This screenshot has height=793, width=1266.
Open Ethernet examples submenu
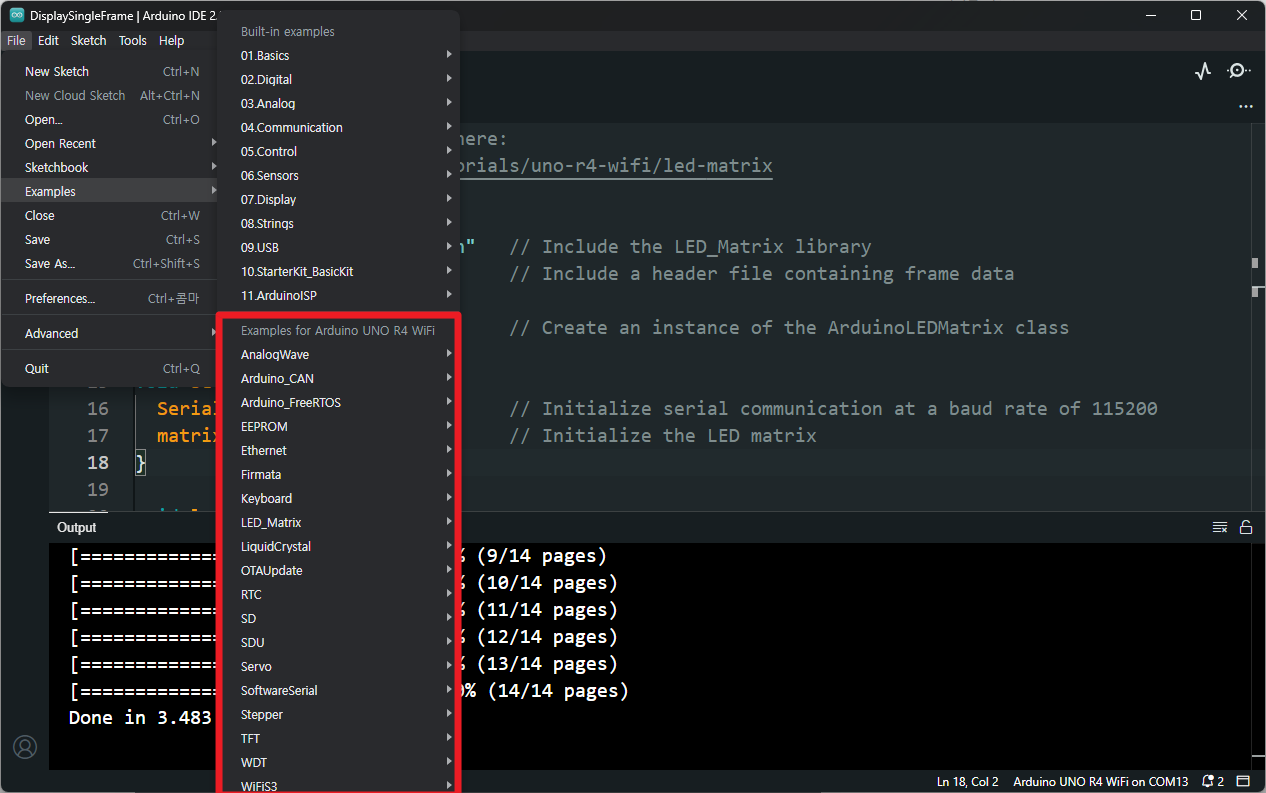(x=338, y=451)
